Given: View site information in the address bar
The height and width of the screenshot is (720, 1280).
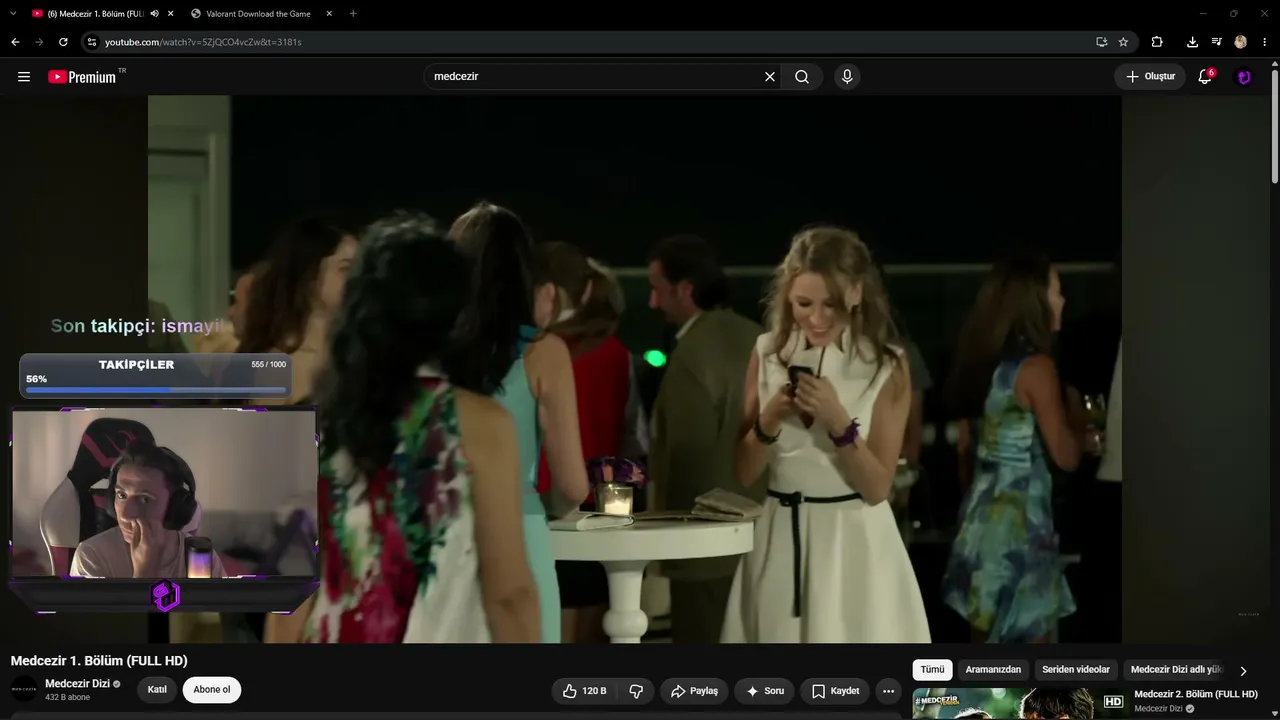Looking at the screenshot, I should point(92,42).
